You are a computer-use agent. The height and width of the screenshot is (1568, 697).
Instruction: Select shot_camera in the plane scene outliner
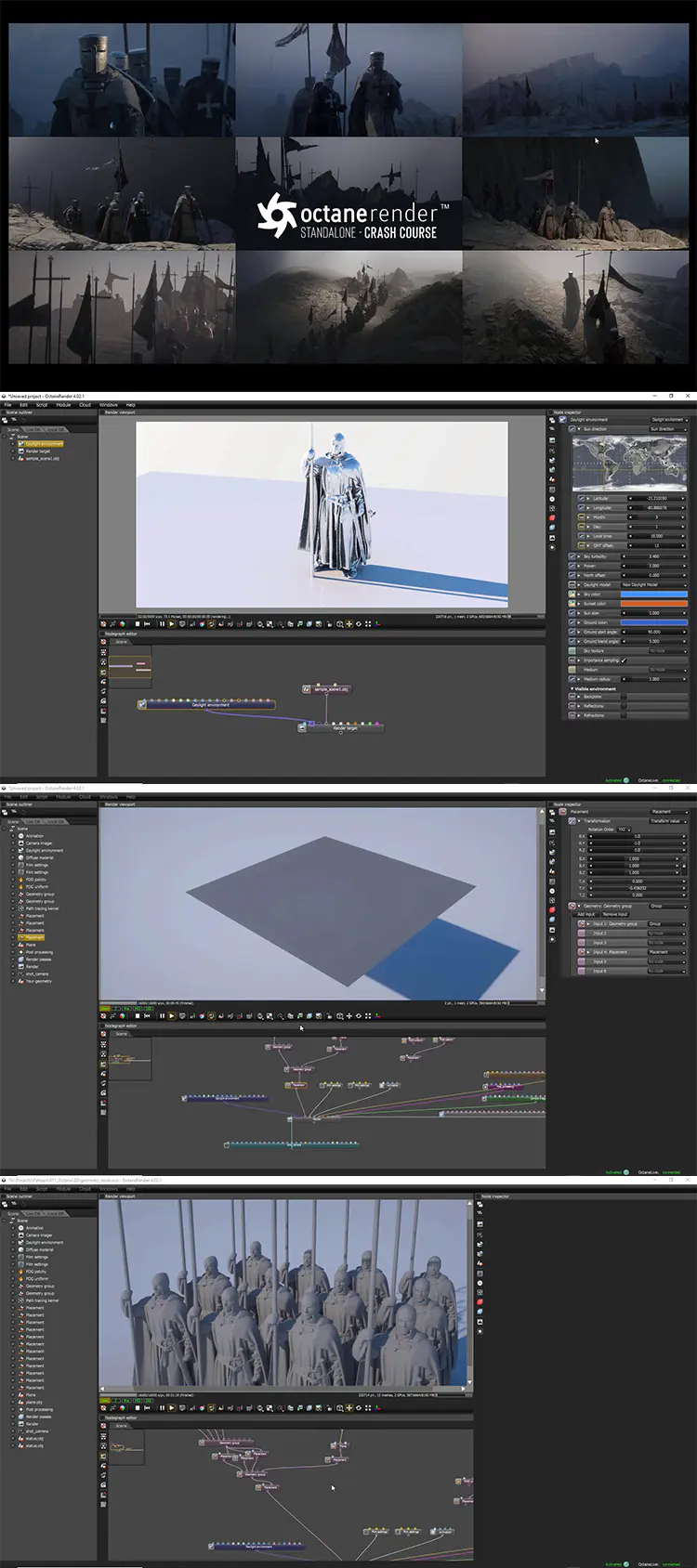37,973
